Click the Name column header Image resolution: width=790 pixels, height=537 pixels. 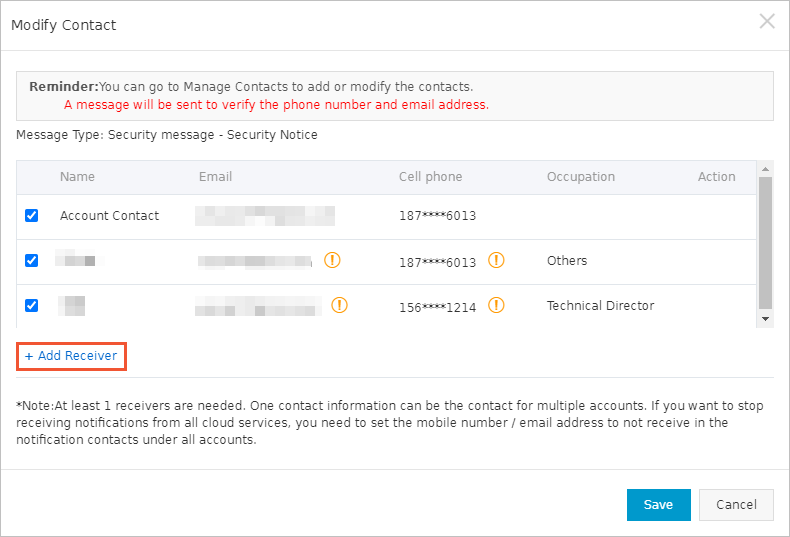pos(77,177)
